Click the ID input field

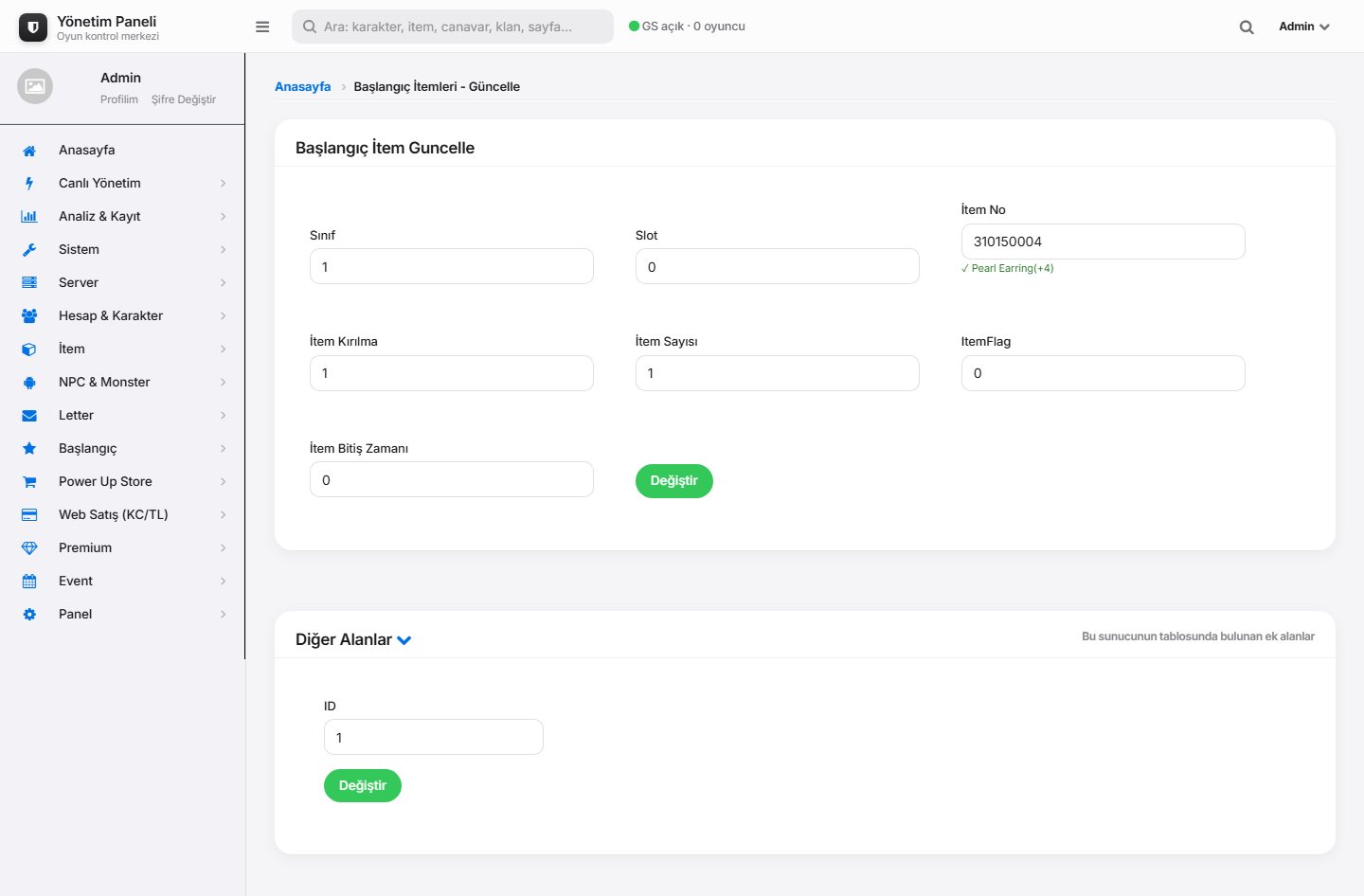tap(434, 737)
